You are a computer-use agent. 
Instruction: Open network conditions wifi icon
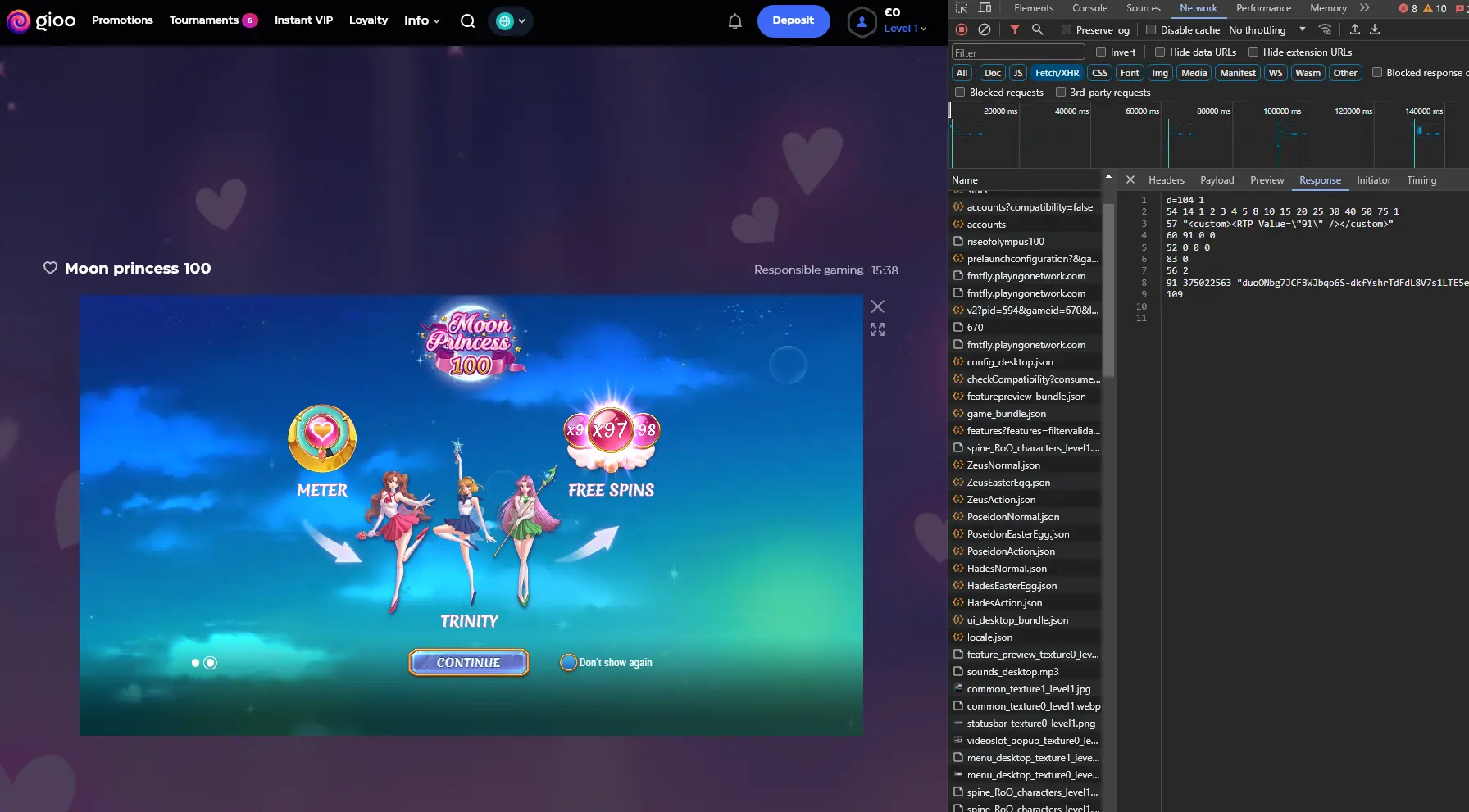[1325, 29]
